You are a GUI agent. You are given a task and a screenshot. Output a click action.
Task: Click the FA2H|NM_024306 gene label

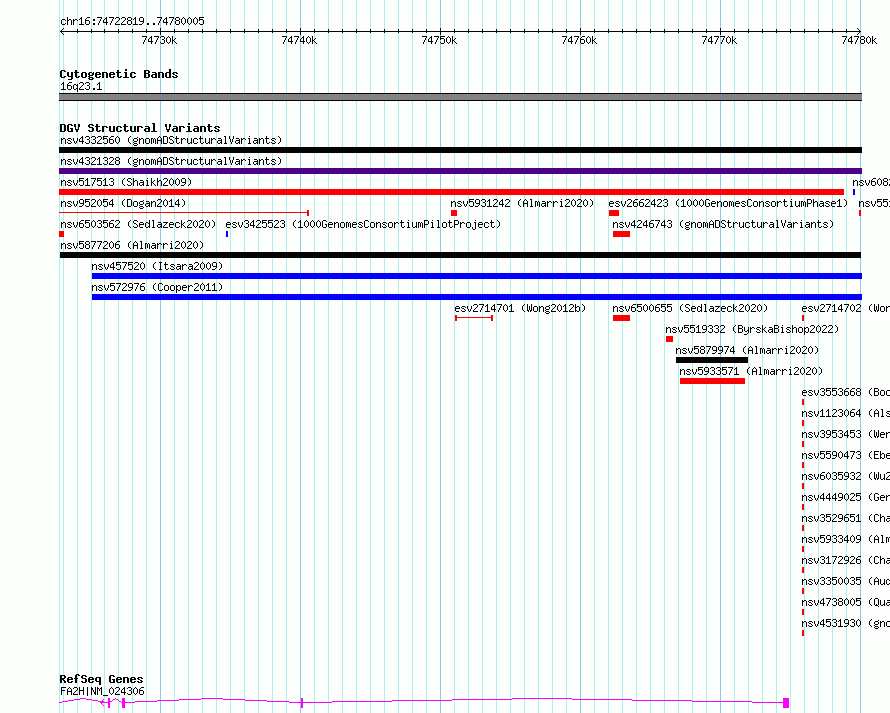pos(102,691)
